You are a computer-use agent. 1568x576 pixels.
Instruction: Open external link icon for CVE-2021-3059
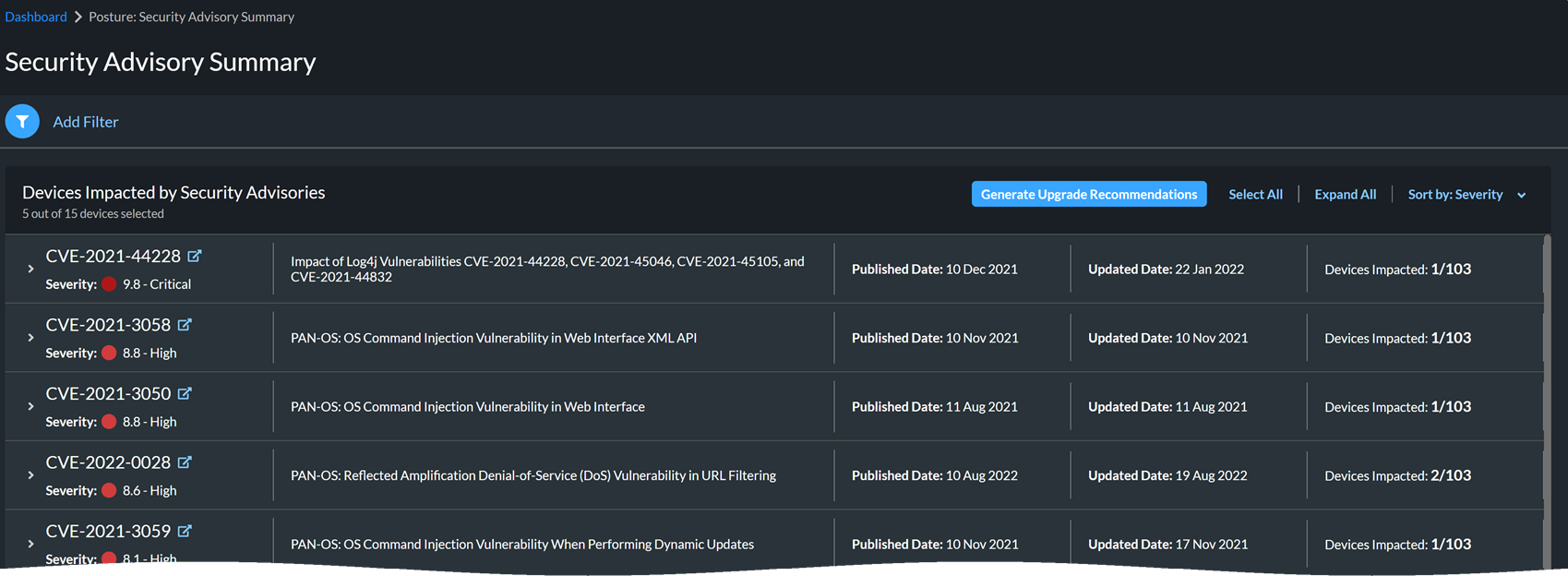[185, 531]
